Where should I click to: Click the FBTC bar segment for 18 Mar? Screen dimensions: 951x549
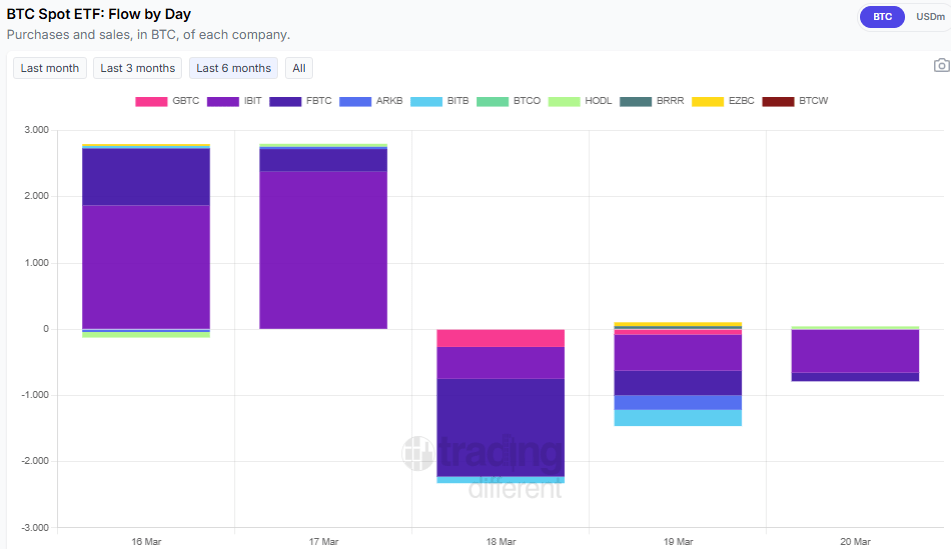pyautogui.click(x=500, y=427)
